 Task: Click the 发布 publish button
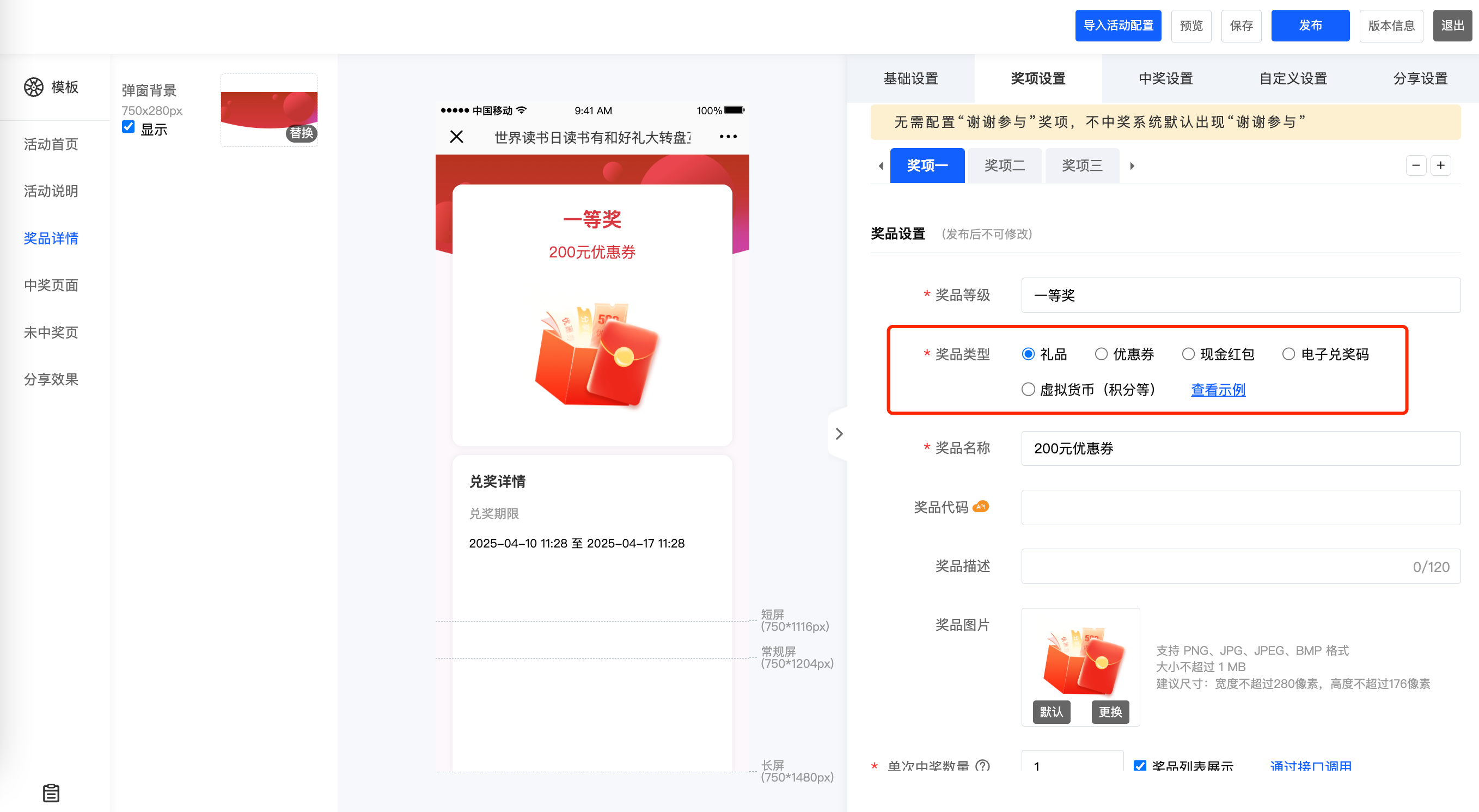1310,25
